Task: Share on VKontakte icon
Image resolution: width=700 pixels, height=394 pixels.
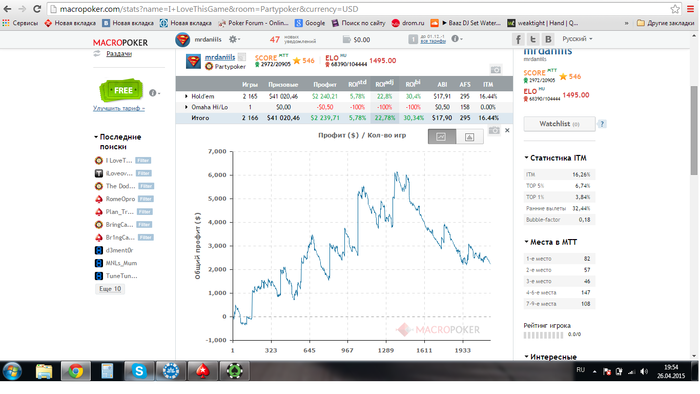Action: [x=548, y=39]
